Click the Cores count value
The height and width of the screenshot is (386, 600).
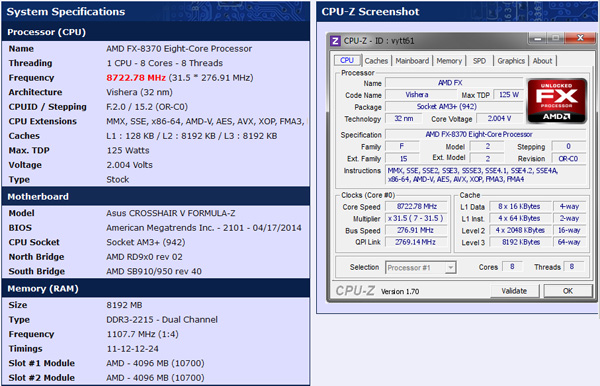pos(512,267)
